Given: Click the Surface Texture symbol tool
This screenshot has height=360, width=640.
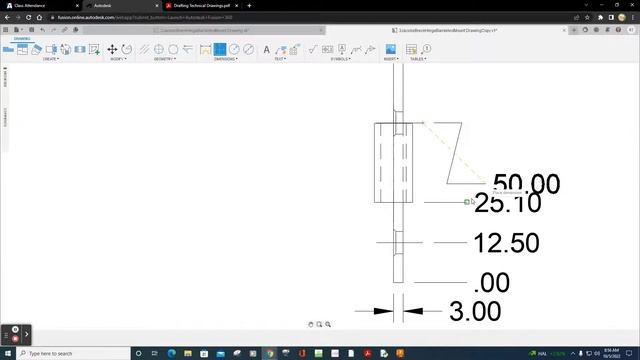Looking at the screenshot, I should click(x=313, y=49).
